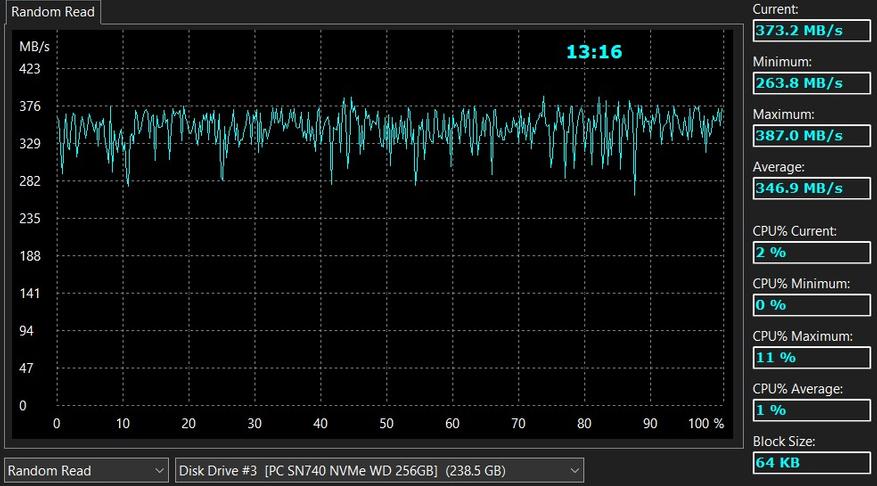Expand the Disk Drive #3 selection dropdown

click(378, 470)
